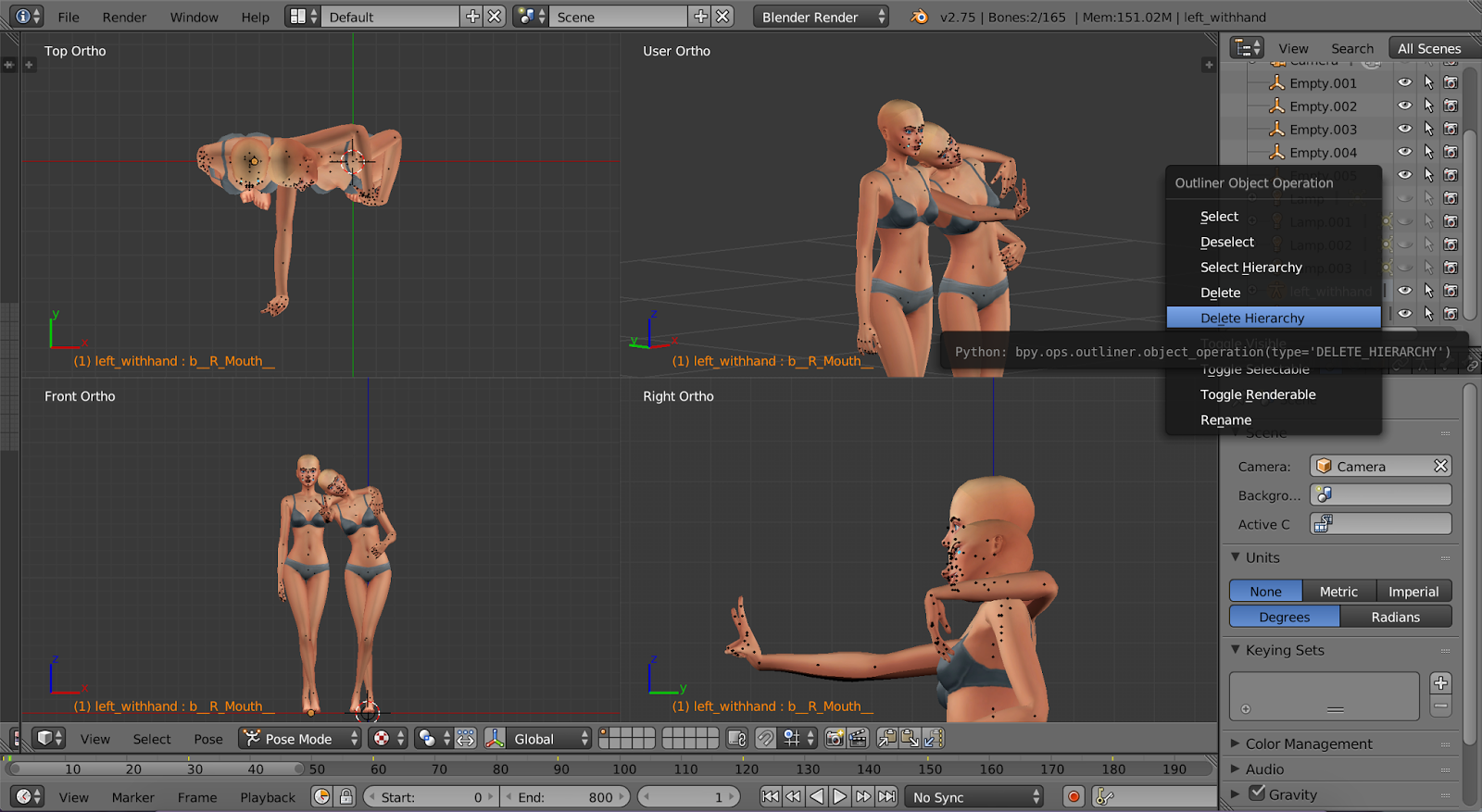Screen dimensions: 1482x812
Task: Add a new screen layout
Action: click(472, 17)
